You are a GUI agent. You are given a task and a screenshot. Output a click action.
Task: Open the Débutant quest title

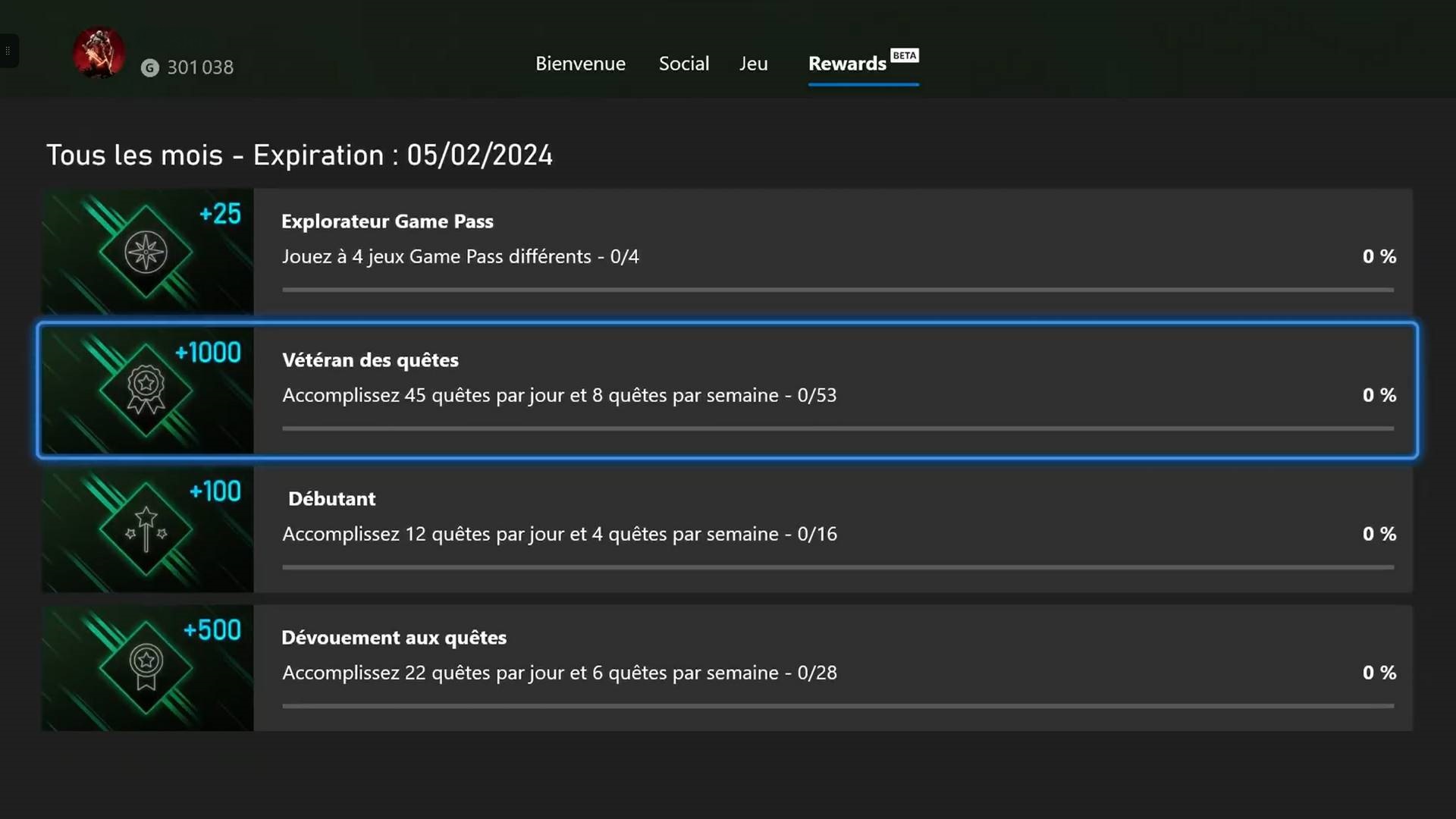pyautogui.click(x=331, y=499)
